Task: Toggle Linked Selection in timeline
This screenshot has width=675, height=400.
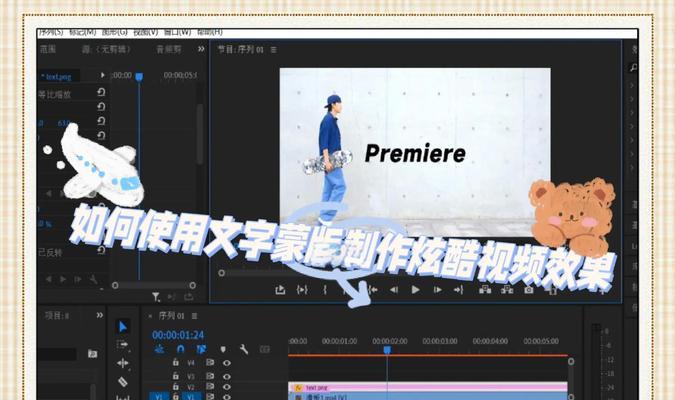Action: coord(201,349)
